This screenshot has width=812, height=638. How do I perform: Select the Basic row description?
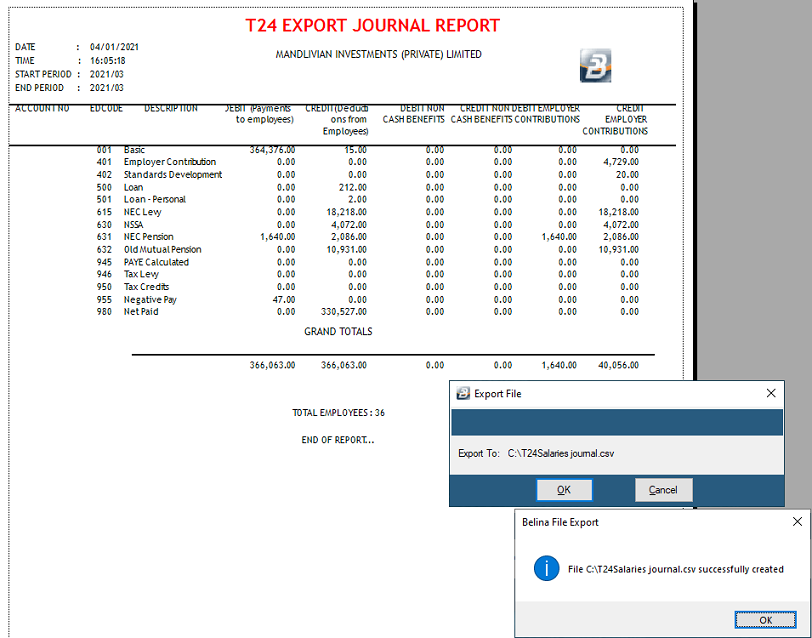(x=134, y=150)
